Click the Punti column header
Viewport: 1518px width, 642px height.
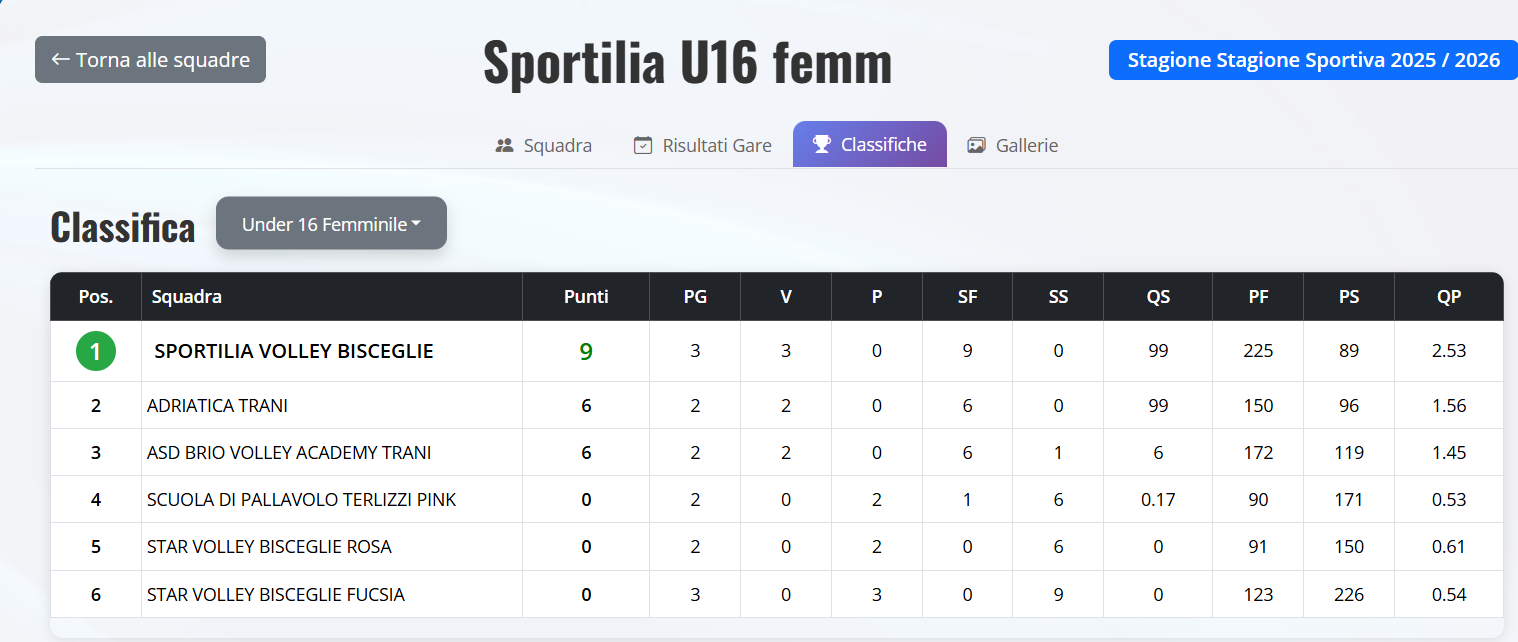coord(586,296)
